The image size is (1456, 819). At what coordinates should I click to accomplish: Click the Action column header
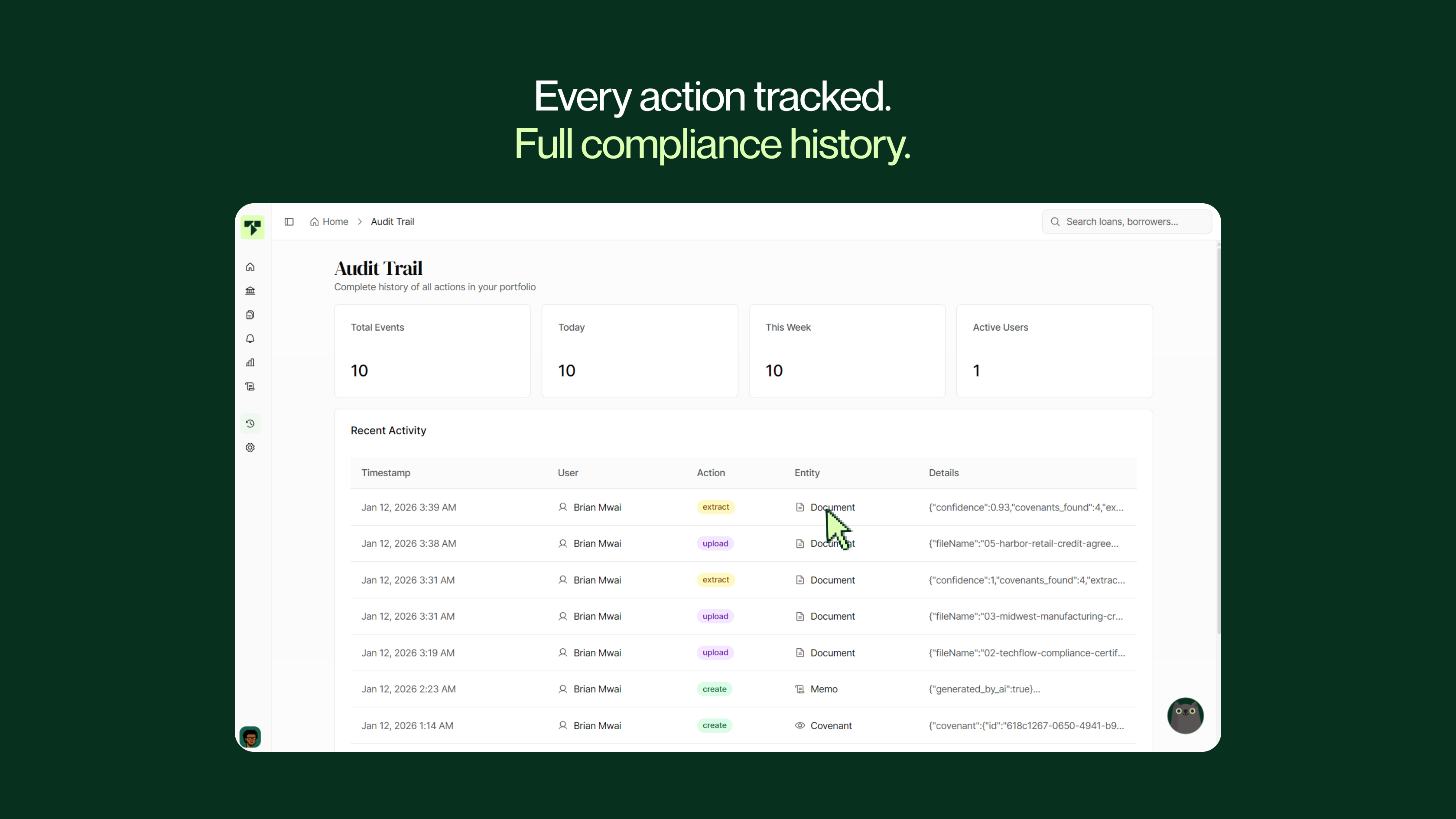pyautogui.click(x=711, y=473)
